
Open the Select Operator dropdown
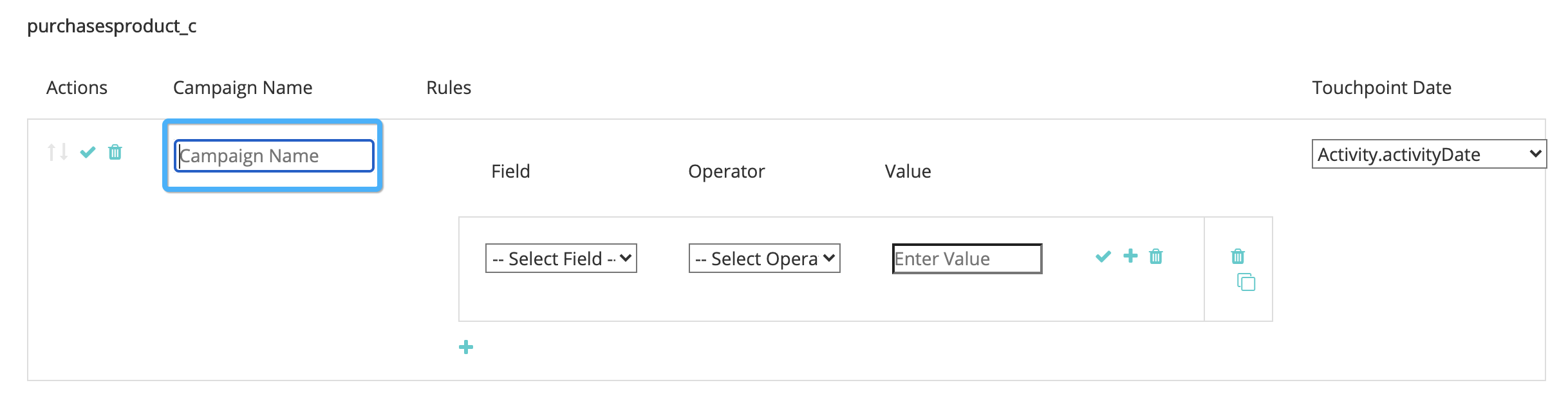[764, 259]
